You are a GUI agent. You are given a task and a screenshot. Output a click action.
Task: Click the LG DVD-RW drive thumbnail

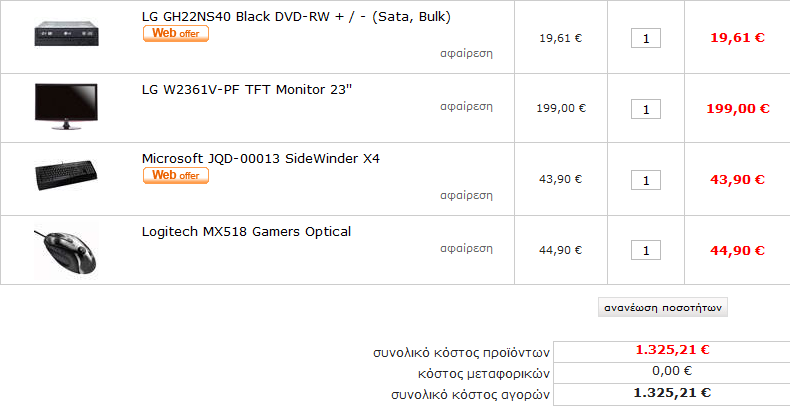(67, 34)
